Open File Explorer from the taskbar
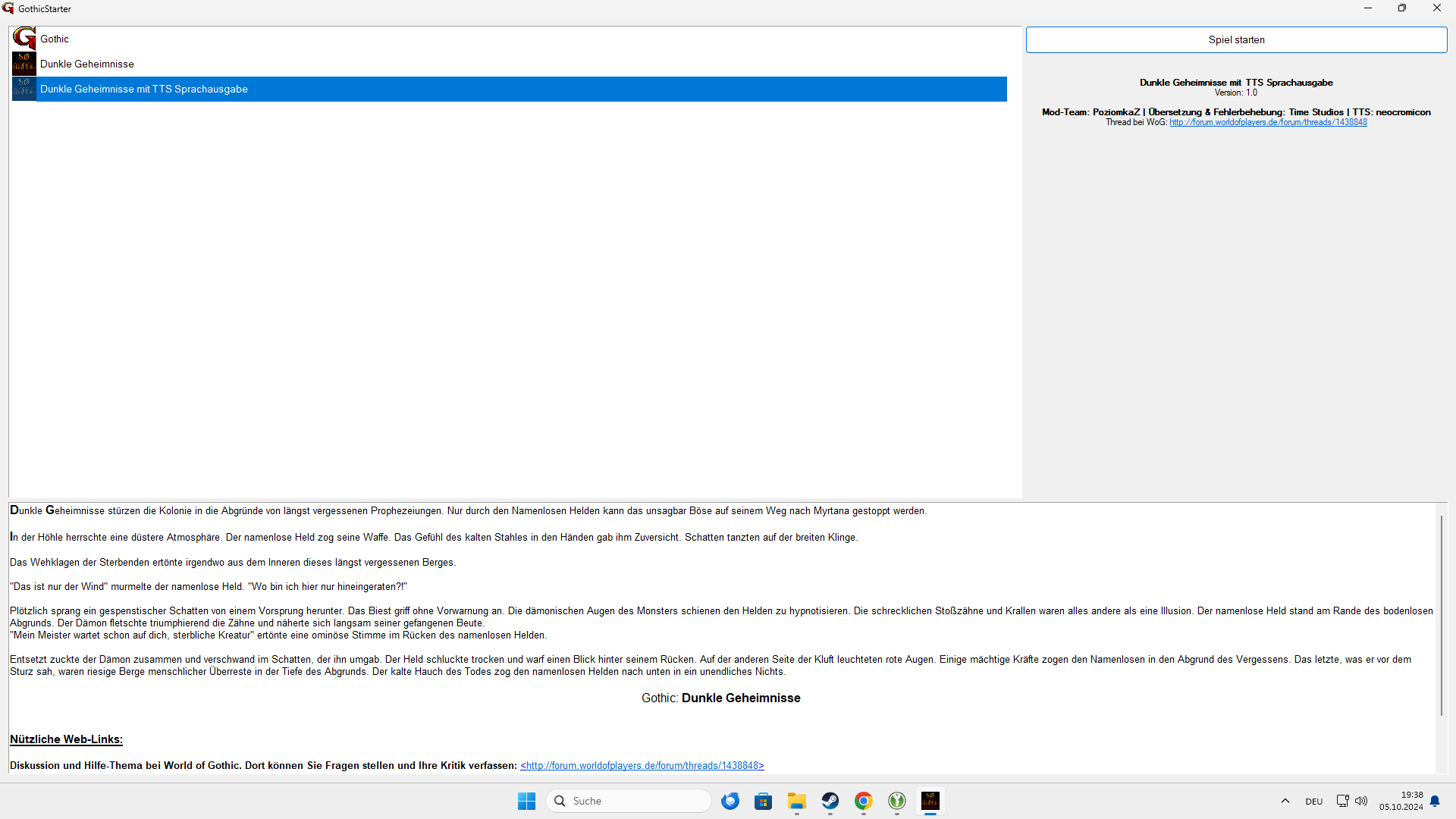 [x=797, y=801]
